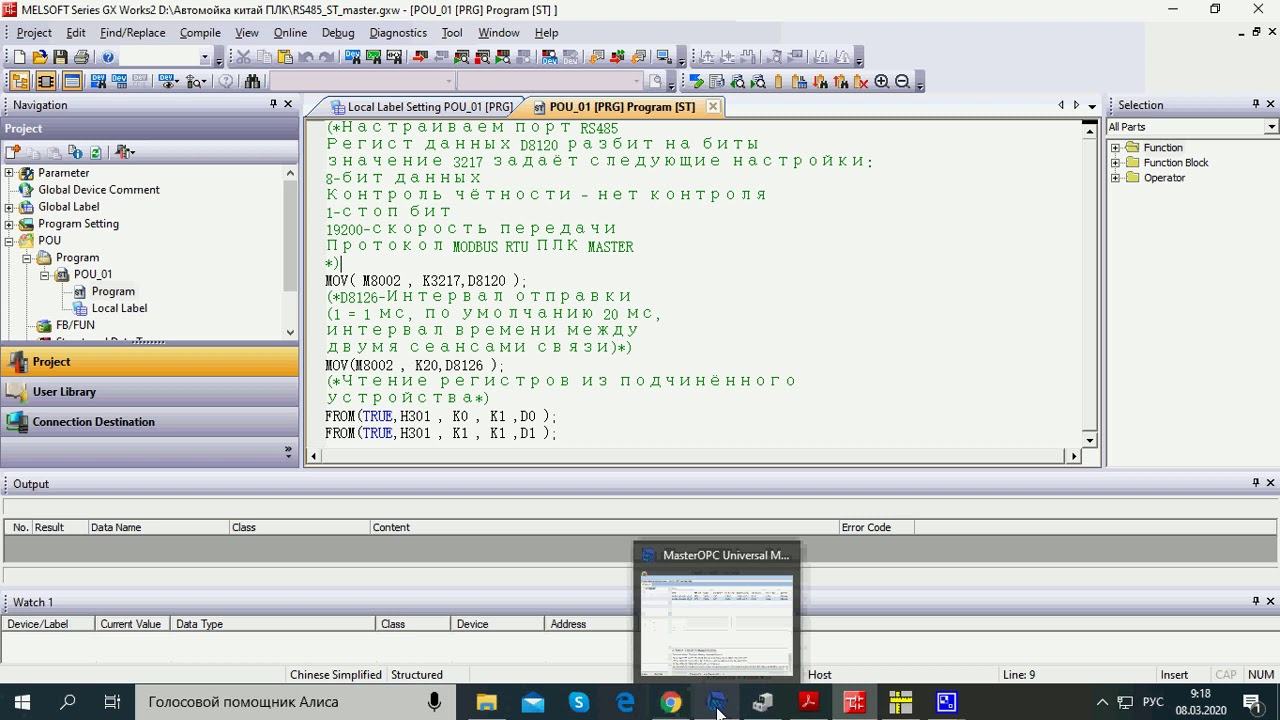
Task: Pin the Output panel
Action: click(1256, 483)
